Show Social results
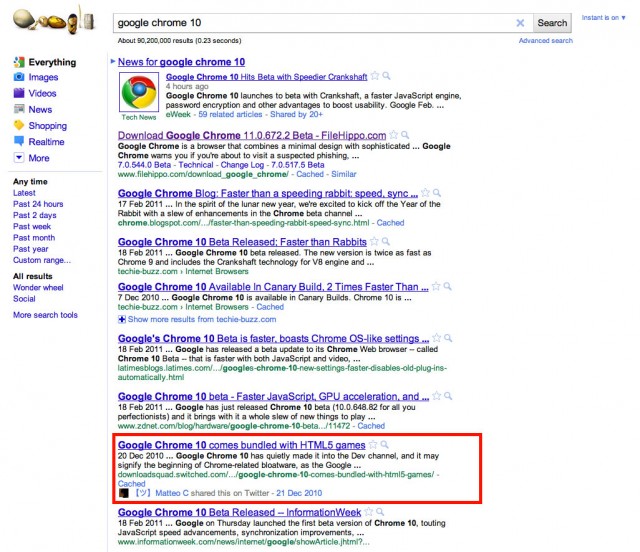Image resolution: width=640 pixels, height=552 pixels. pyautogui.click(x=24, y=298)
